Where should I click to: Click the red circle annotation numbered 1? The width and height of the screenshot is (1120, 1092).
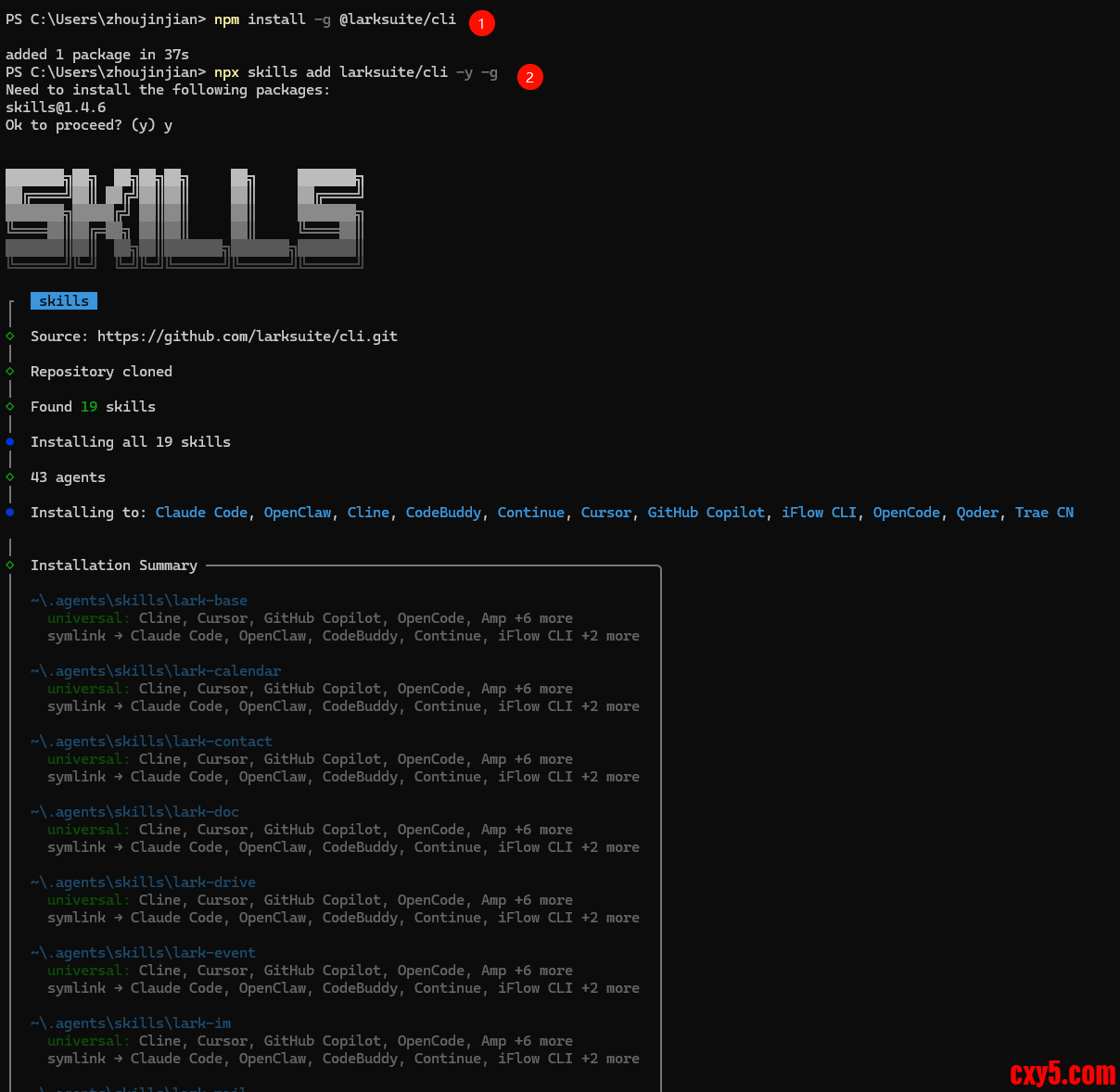click(481, 23)
